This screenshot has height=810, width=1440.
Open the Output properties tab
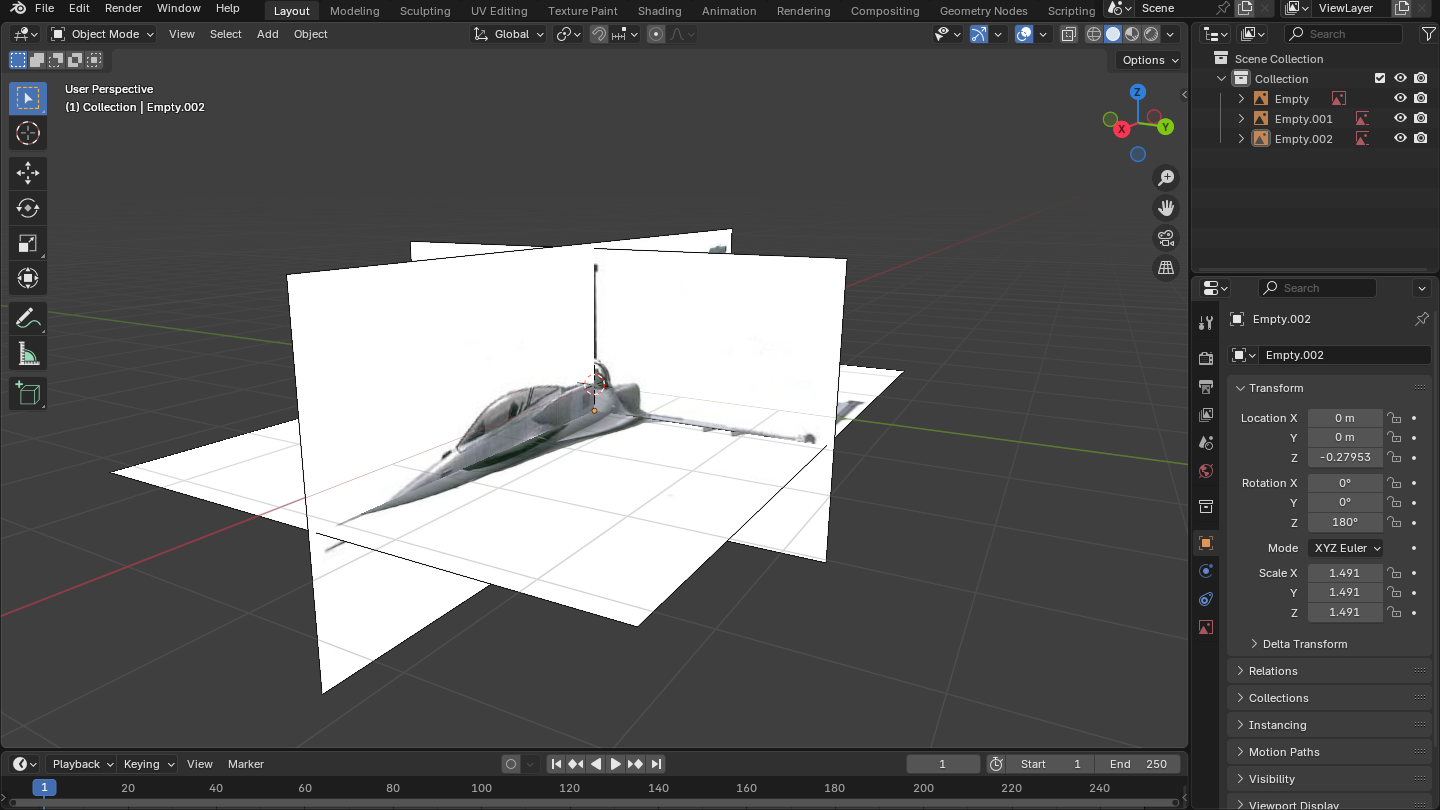click(1206, 386)
